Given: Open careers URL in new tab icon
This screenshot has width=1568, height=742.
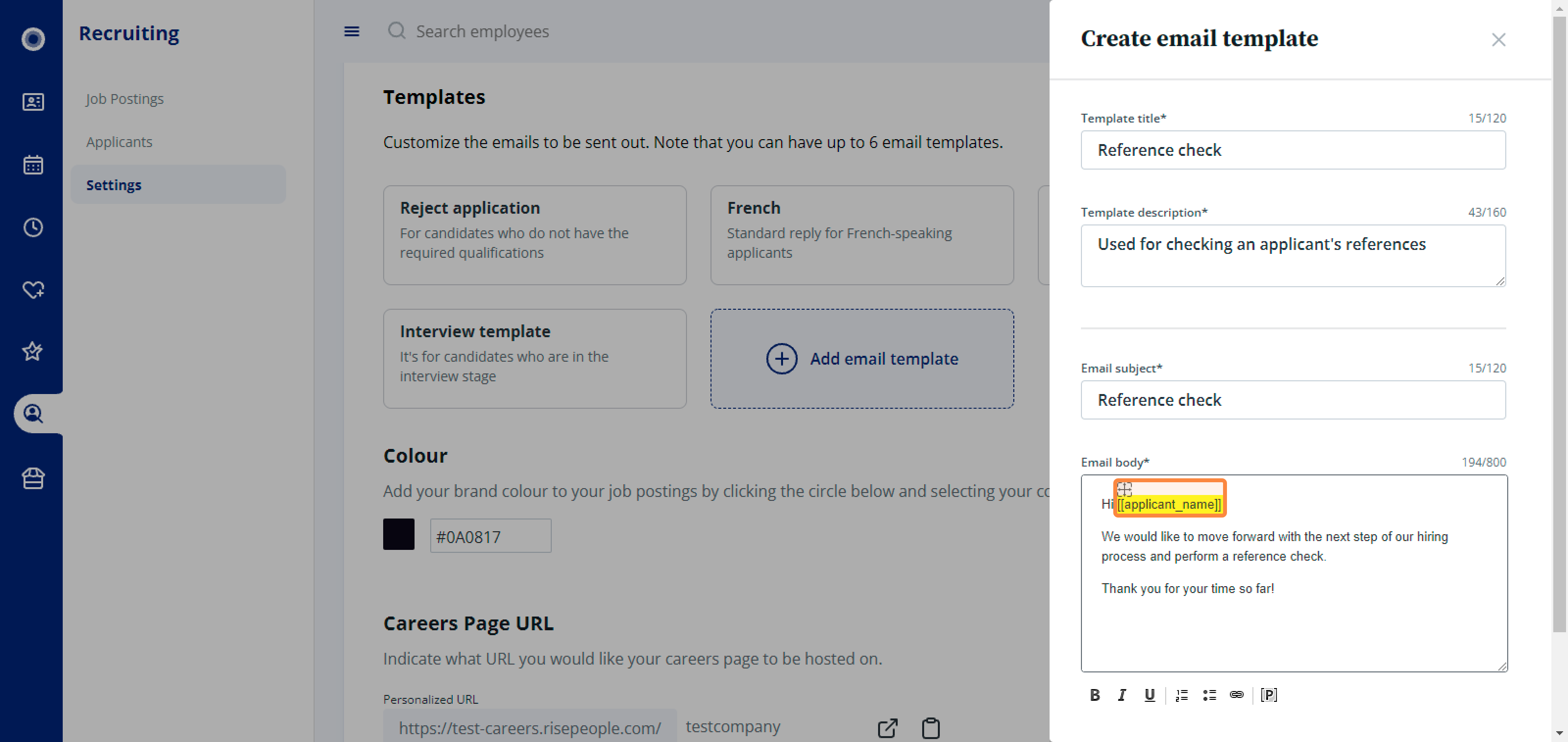Looking at the screenshot, I should [x=887, y=728].
